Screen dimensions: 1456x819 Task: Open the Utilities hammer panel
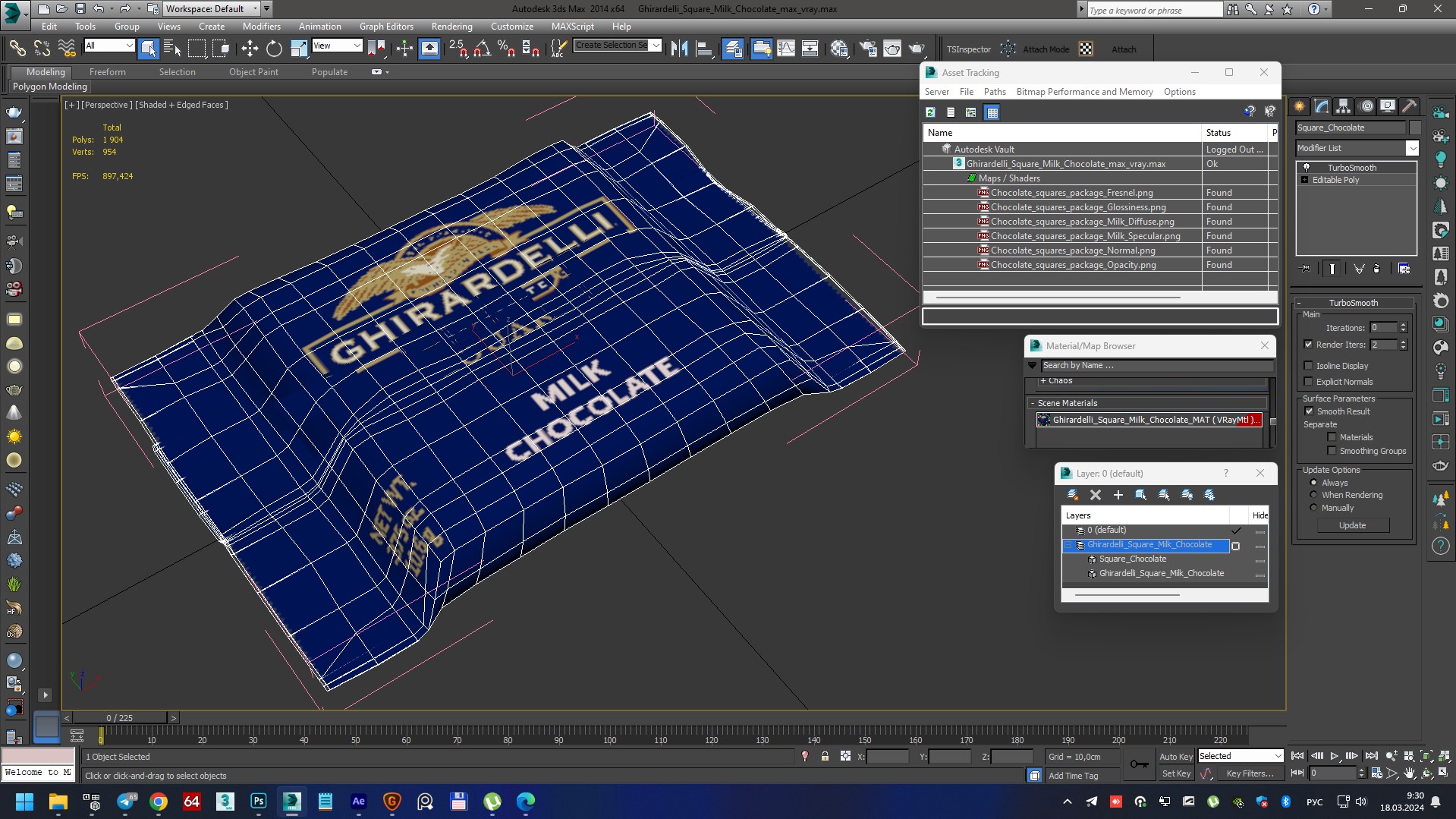tap(1410, 106)
